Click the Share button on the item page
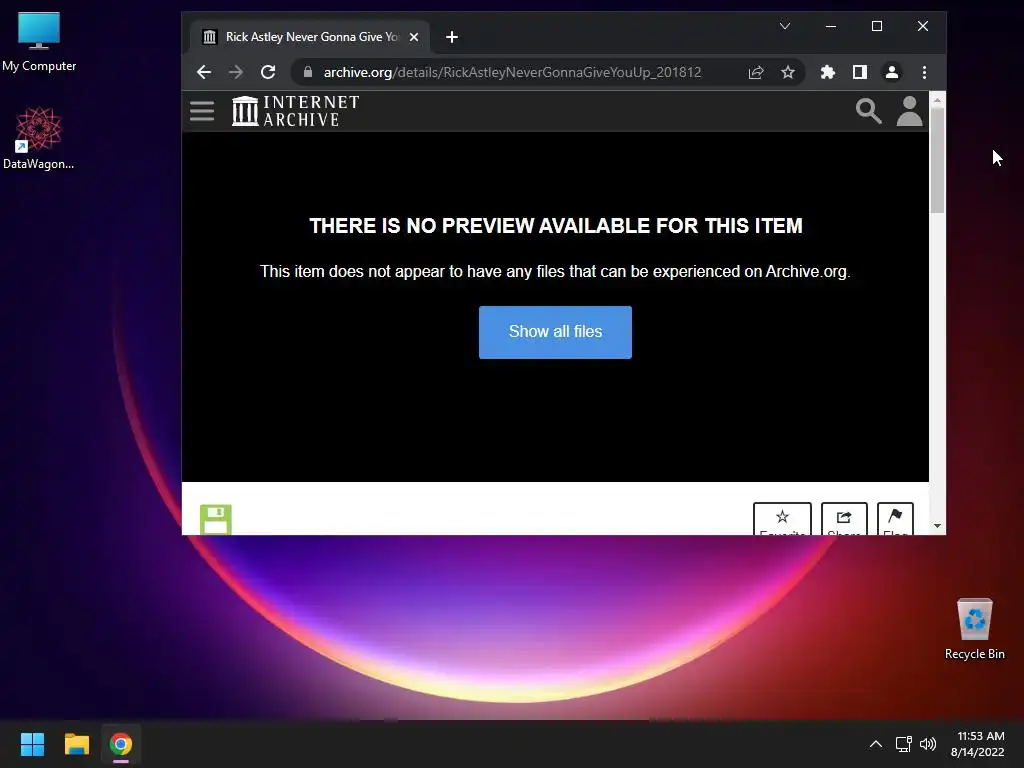The height and width of the screenshot is (768, 1024). tap(844, 519)
